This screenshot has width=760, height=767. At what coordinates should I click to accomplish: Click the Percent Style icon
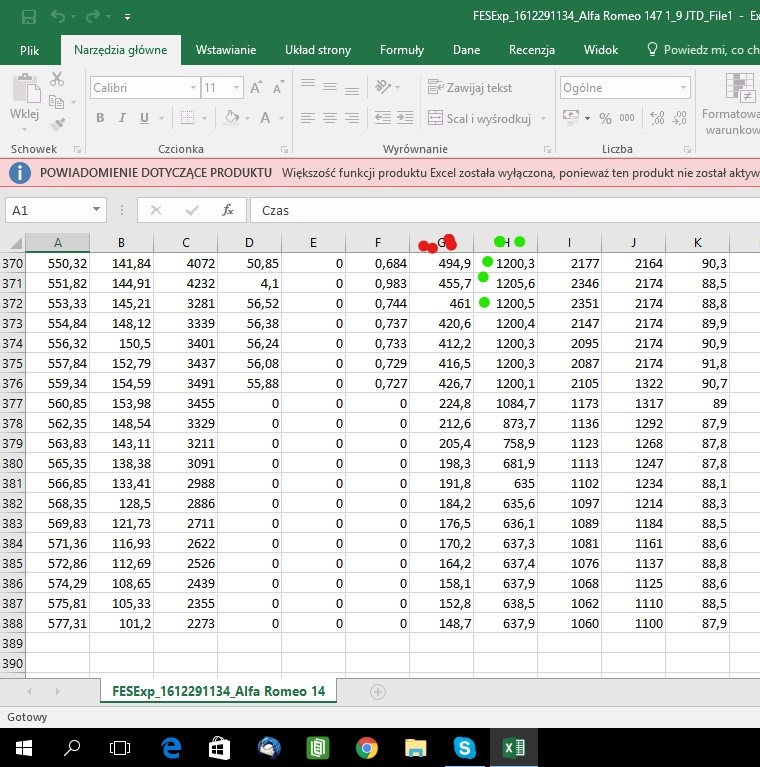605,119
